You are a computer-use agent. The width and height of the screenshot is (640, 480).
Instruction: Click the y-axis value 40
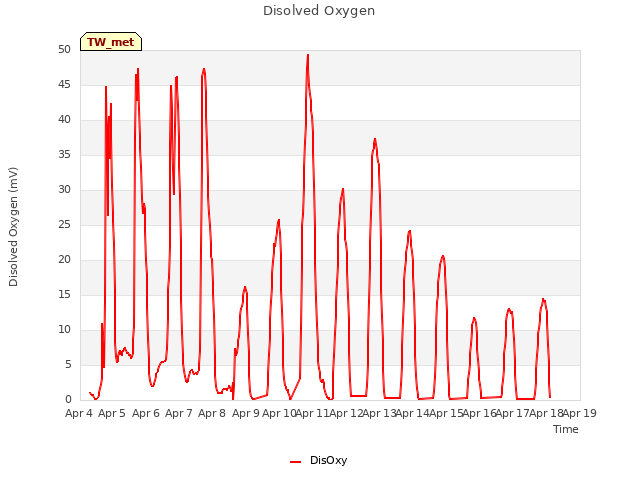click(x=64, y=120)
